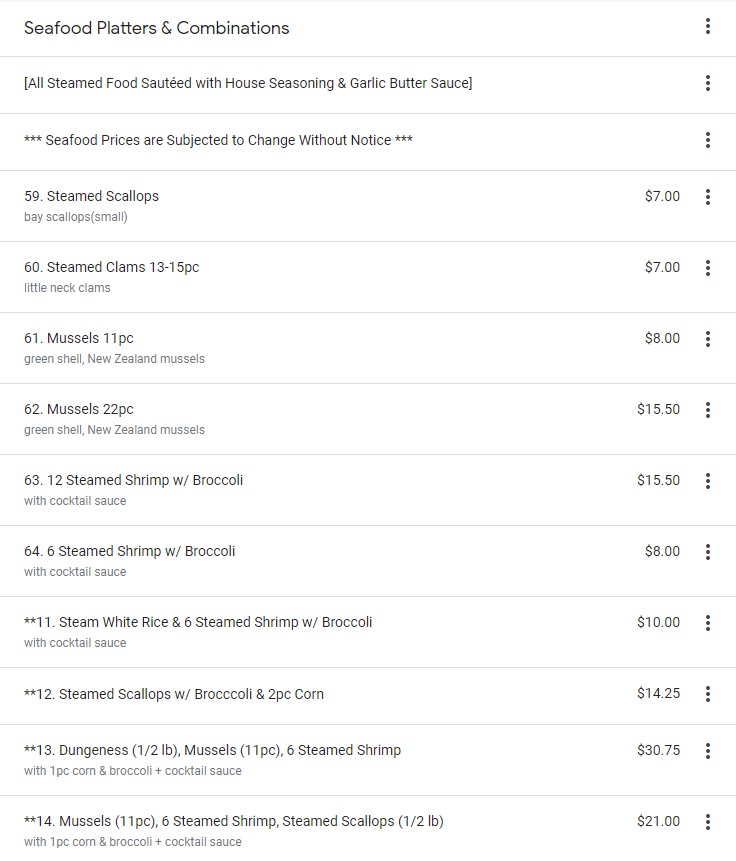Click three-dot menu on House Seasoning note

[x=708, y=83]
